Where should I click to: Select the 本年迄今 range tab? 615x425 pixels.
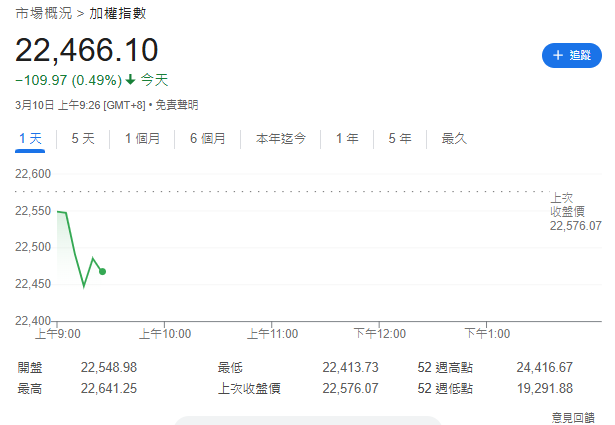[280, 138]
